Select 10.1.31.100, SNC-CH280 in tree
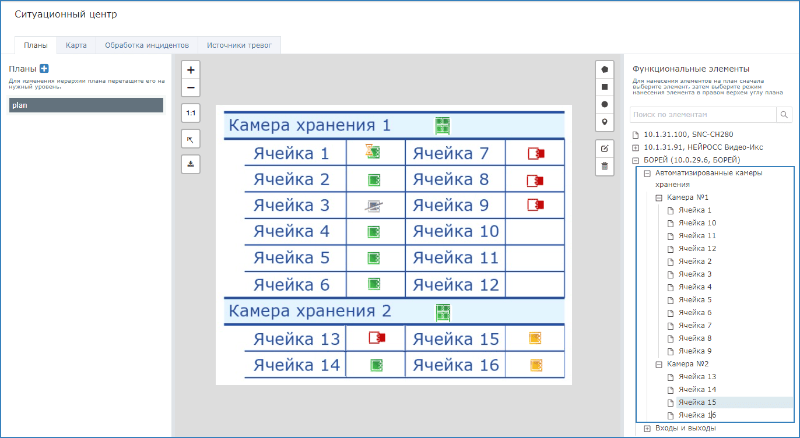This screenshot has width=800, height=438. coord(688,134)
